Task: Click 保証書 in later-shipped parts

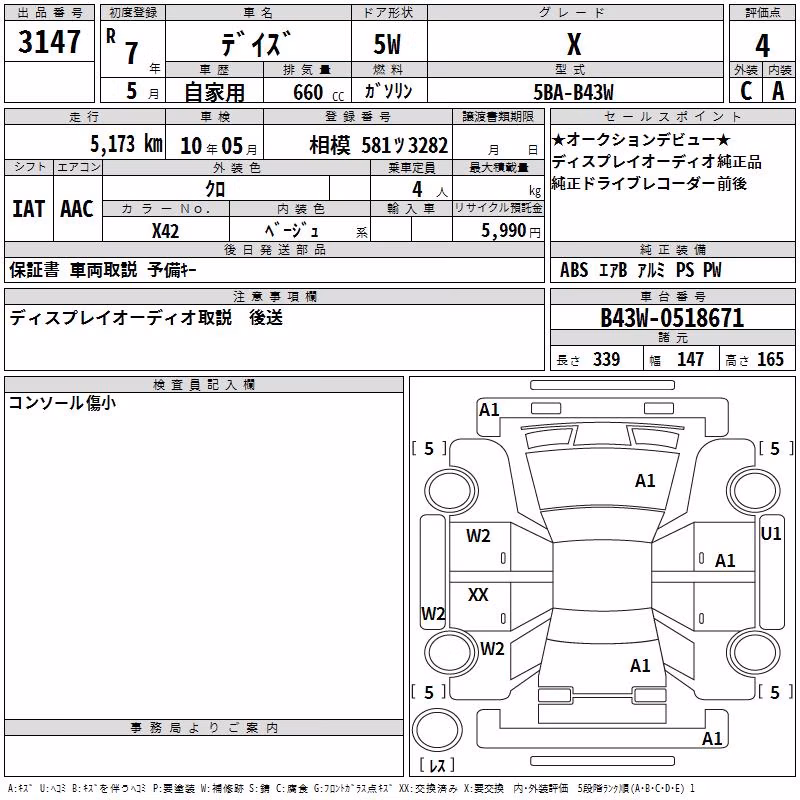Action: click(x=34, y=269)
